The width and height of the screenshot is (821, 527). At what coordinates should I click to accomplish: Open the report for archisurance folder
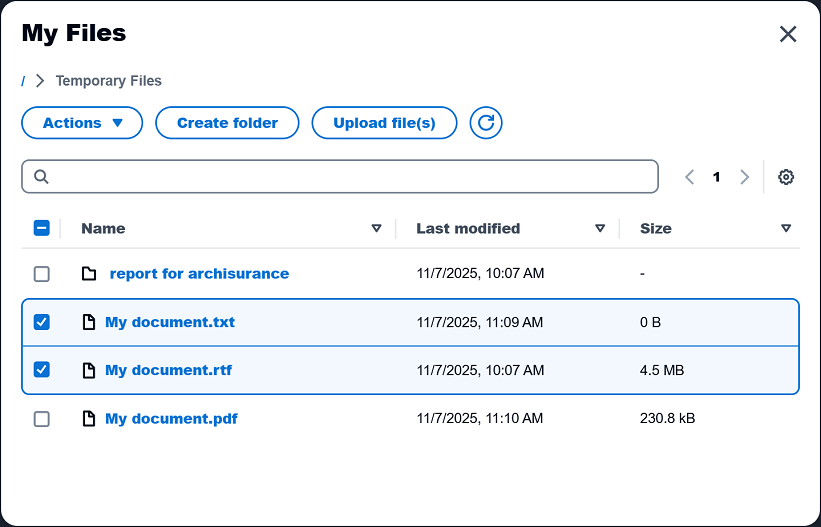tap(199, 273)
